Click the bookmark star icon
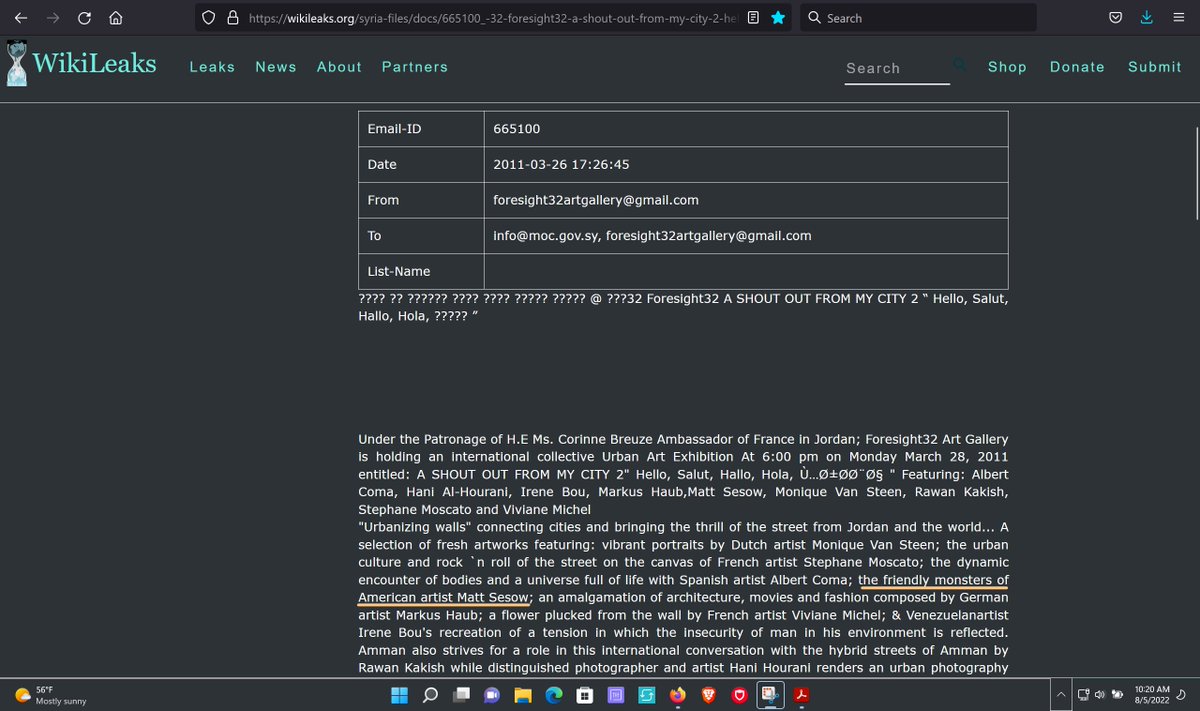 click(778, 17)
